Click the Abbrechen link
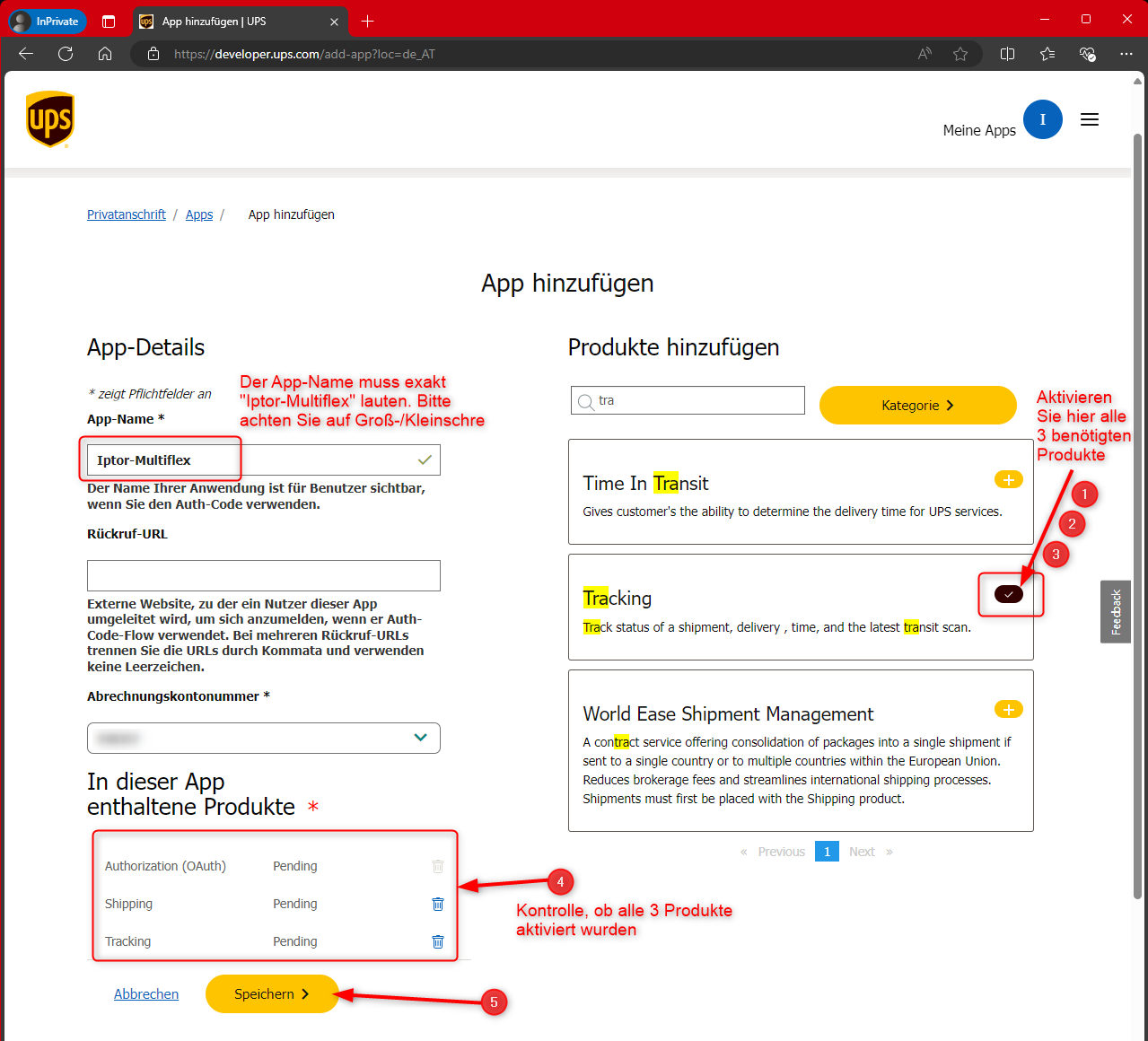The height and width of the screenshot is (1041, 1148). click(146, 993)
